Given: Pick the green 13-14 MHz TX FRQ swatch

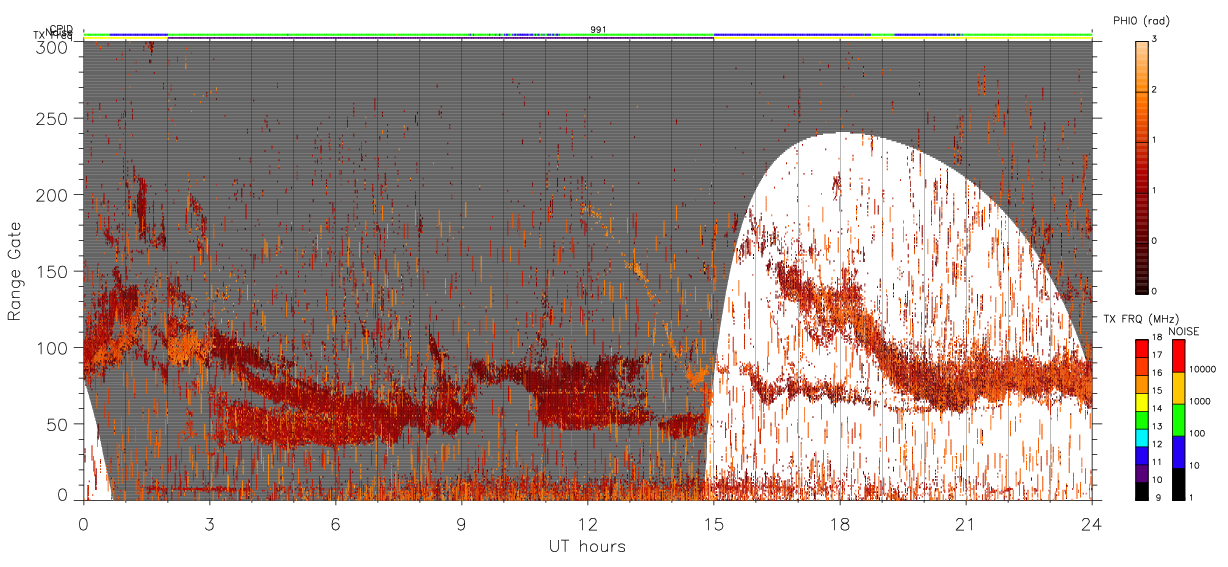Looking at the screenshot, I should (1141, 418).
